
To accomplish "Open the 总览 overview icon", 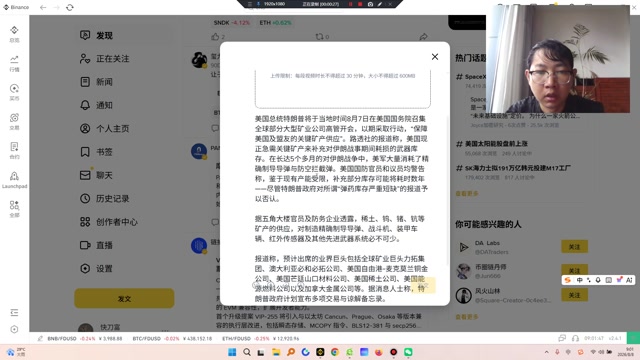I will tap(14, 34).
